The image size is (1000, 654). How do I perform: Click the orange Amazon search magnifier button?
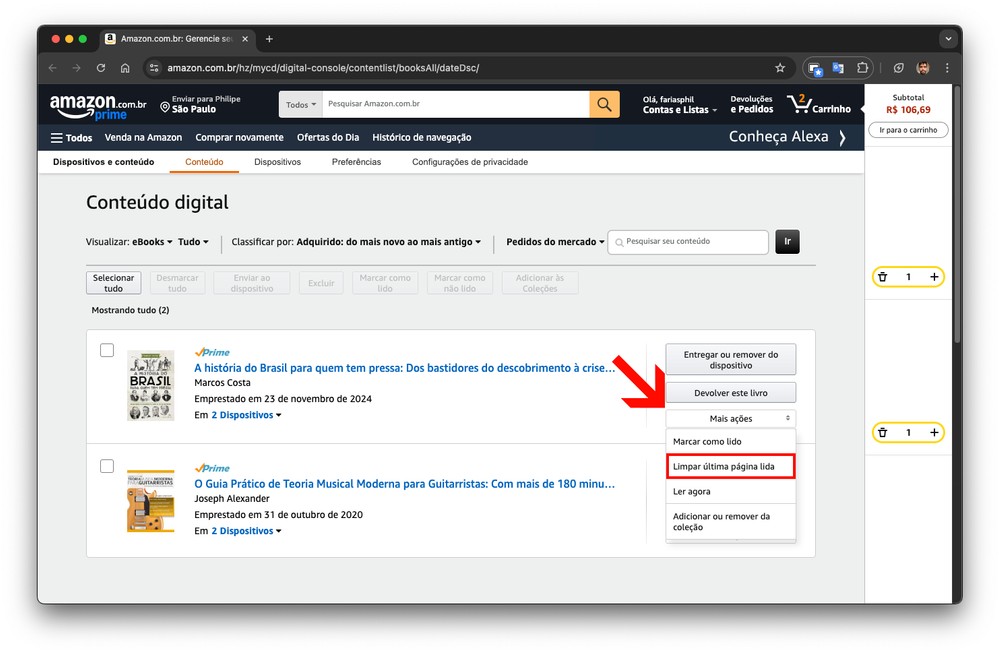click(x=604, y=104)
